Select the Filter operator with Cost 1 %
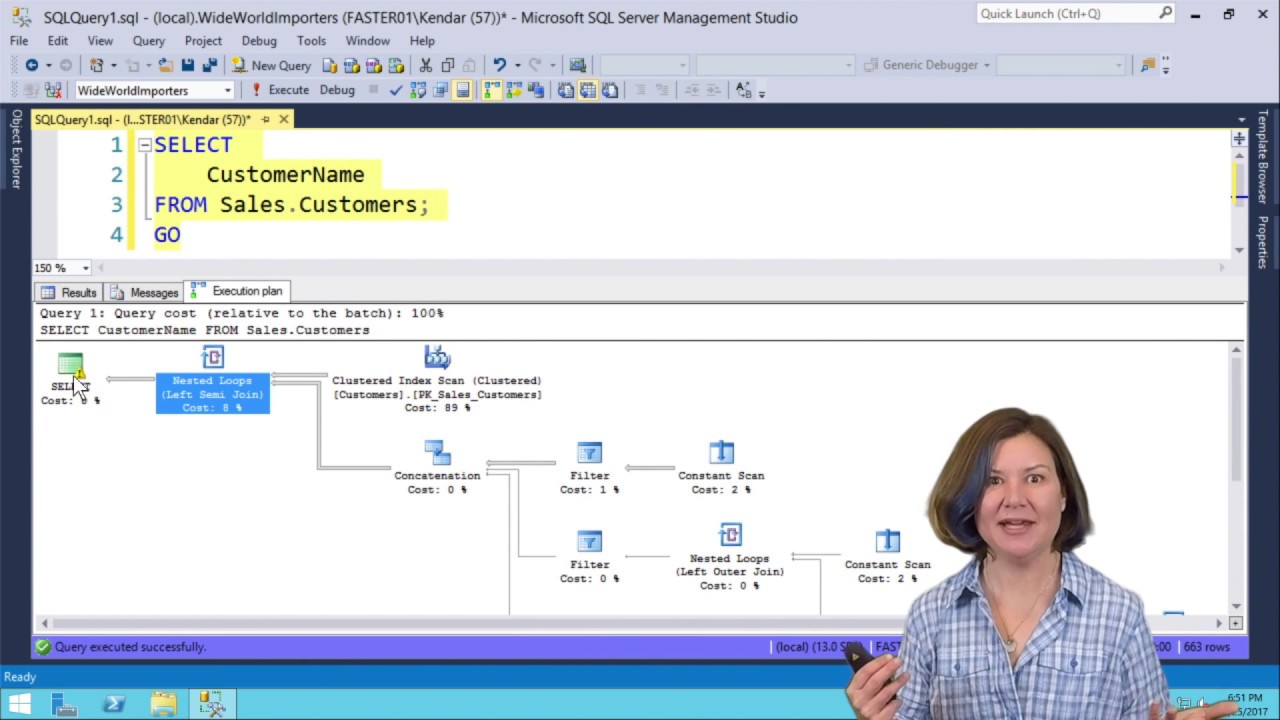 tap(589, 468)
